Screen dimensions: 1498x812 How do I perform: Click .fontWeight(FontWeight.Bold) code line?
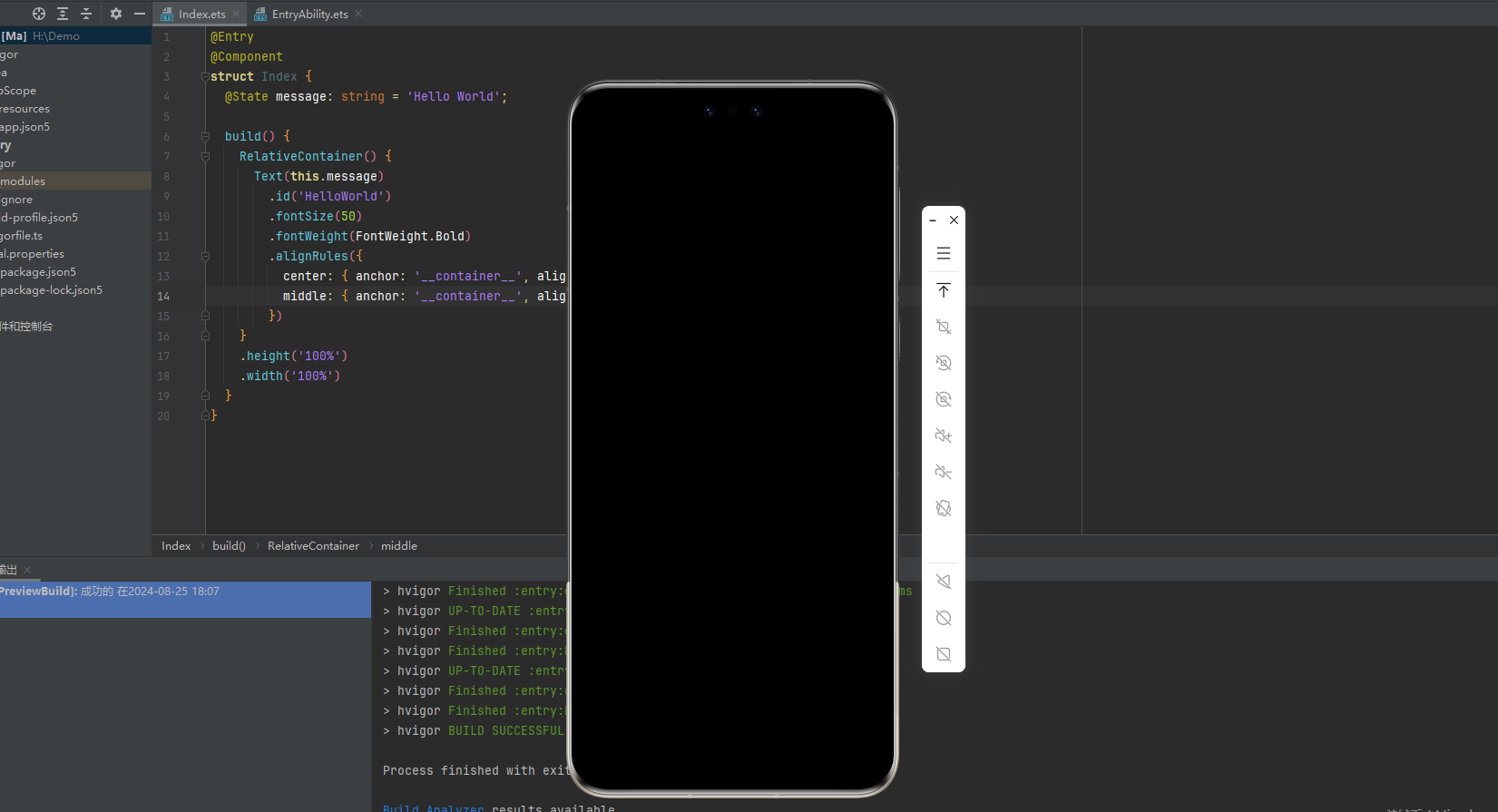point(370,237)
